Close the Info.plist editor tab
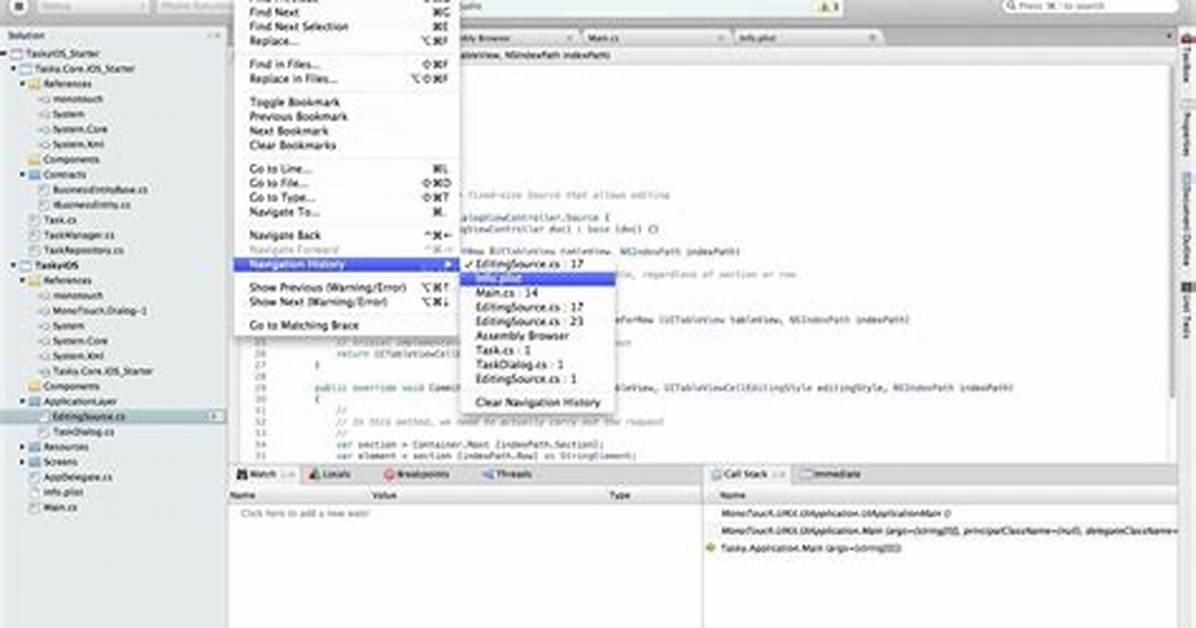The height and width of the screenshot is (628, 1196). (873, 37)
